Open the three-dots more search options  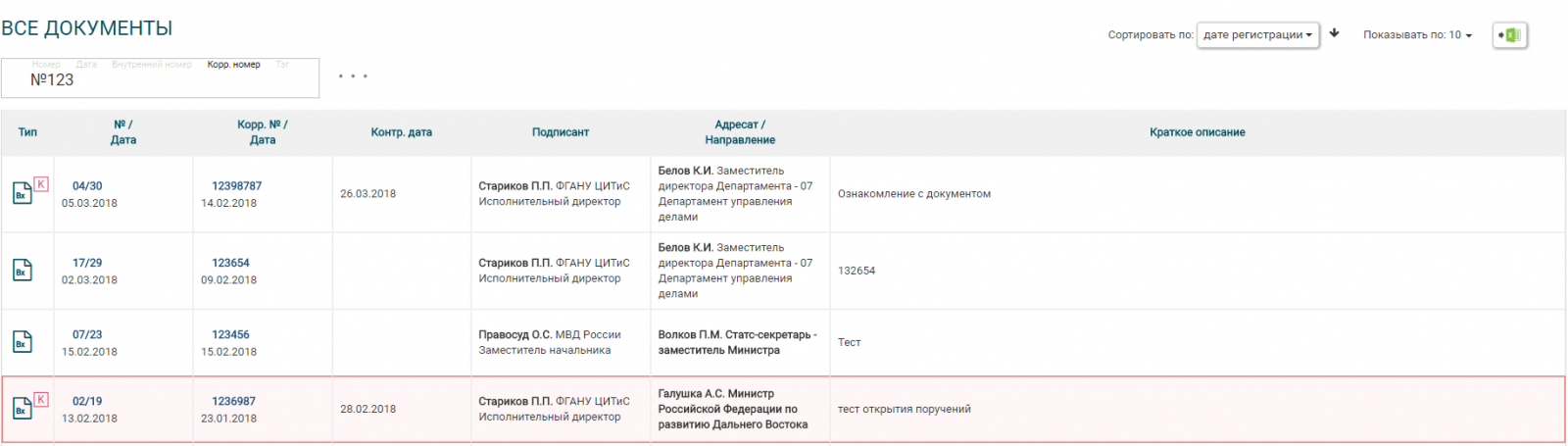353,76
